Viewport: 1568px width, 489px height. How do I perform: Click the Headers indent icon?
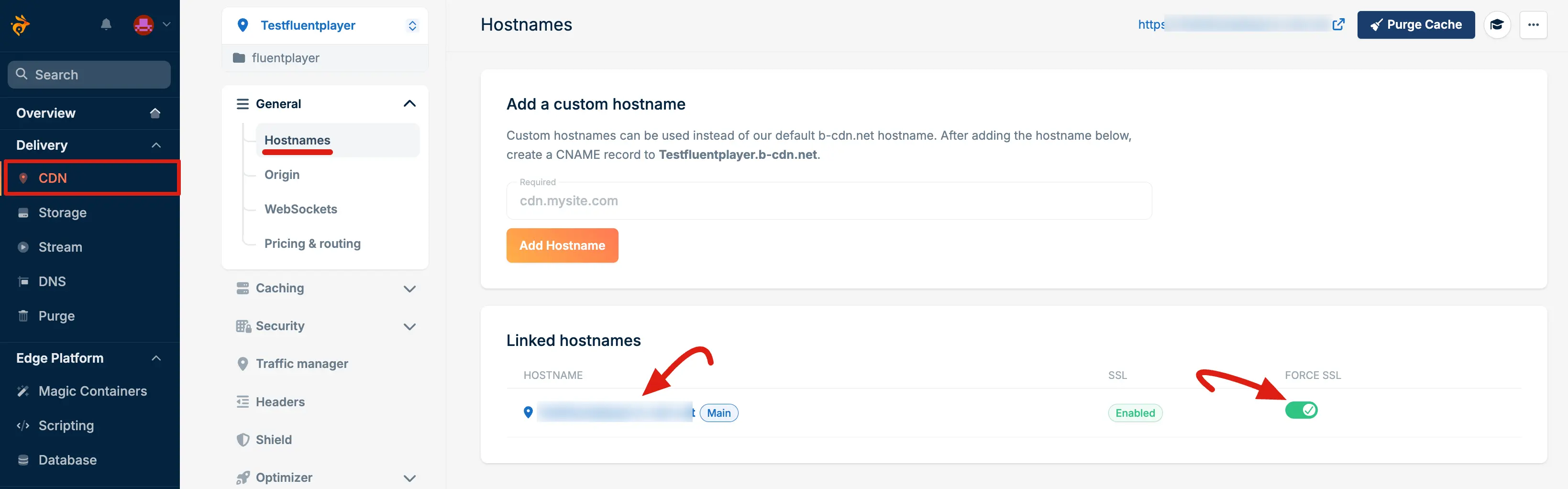coord(243,402)
